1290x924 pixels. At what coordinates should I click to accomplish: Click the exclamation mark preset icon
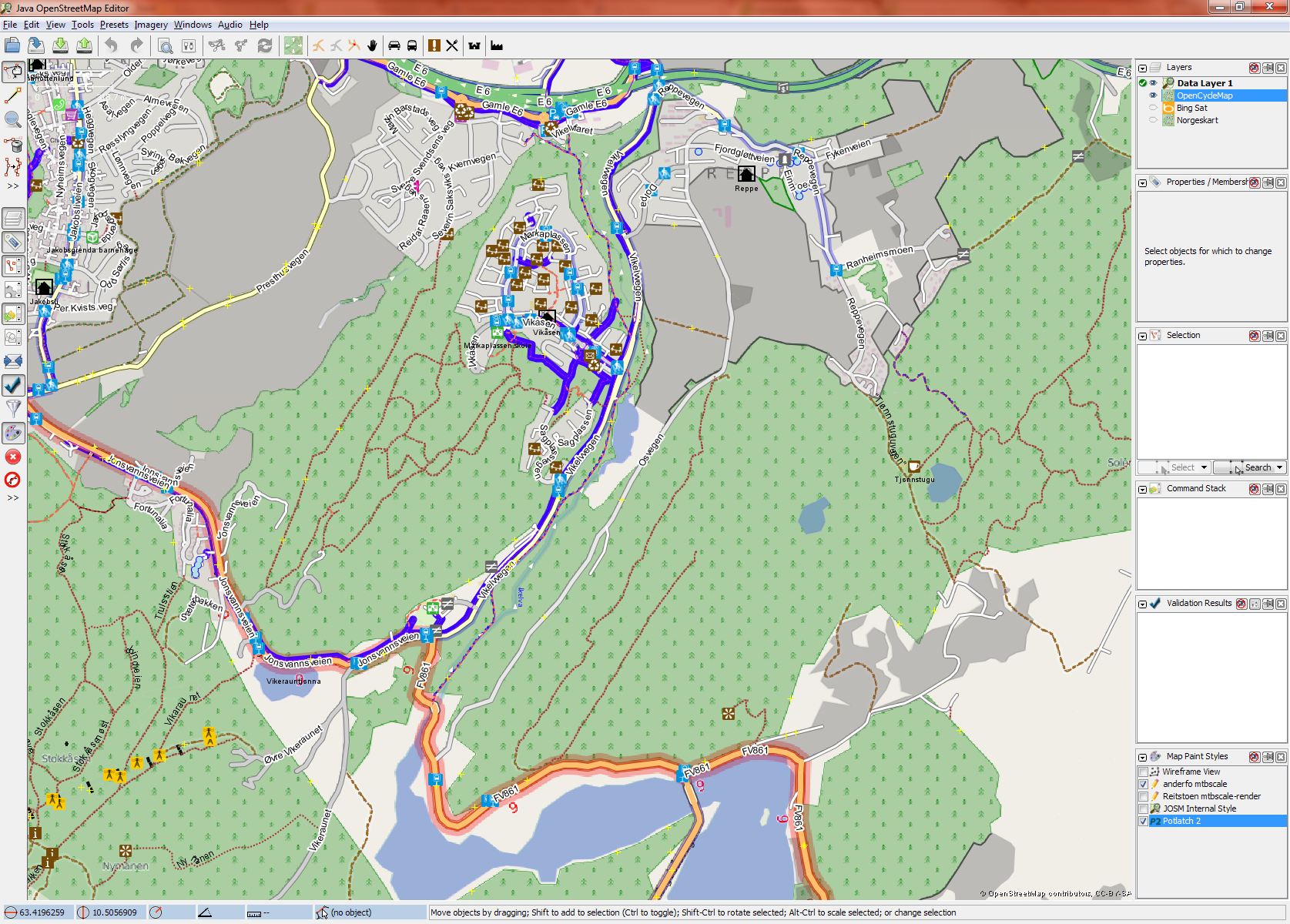point(434,45)
